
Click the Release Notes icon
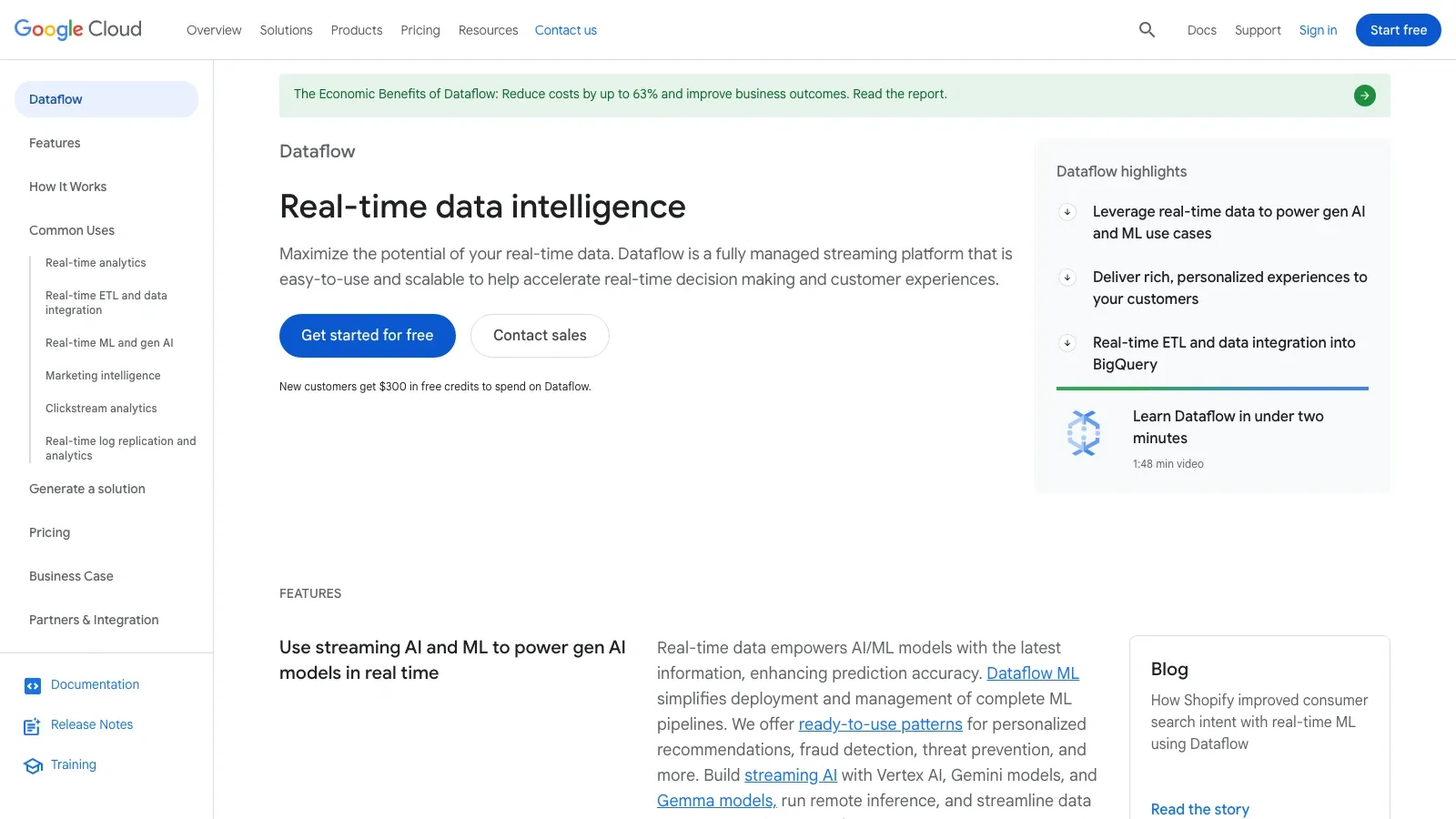[x=33, y=726]
